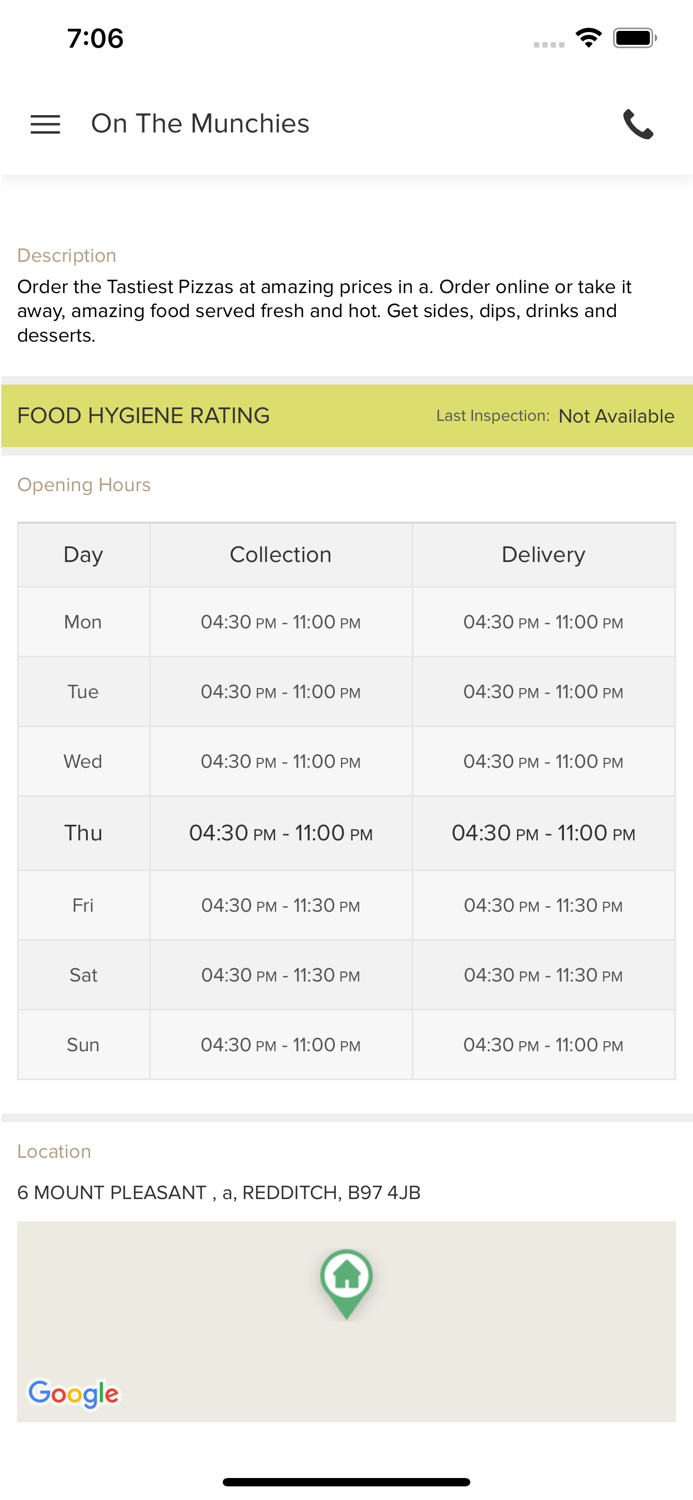The width and height of the screenshot is (693, 1500).
Task: Tap the Mon row day label
Action: click(x=83, y=622)
